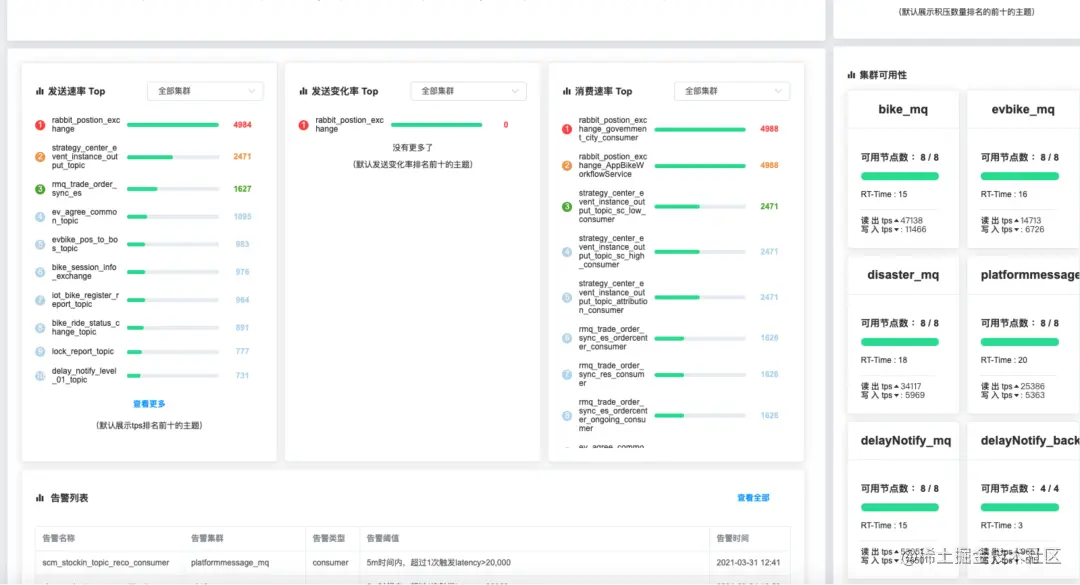Open the bike_mq cluster card
Viewport: 1080px width, 585px height.
[903, 170]
